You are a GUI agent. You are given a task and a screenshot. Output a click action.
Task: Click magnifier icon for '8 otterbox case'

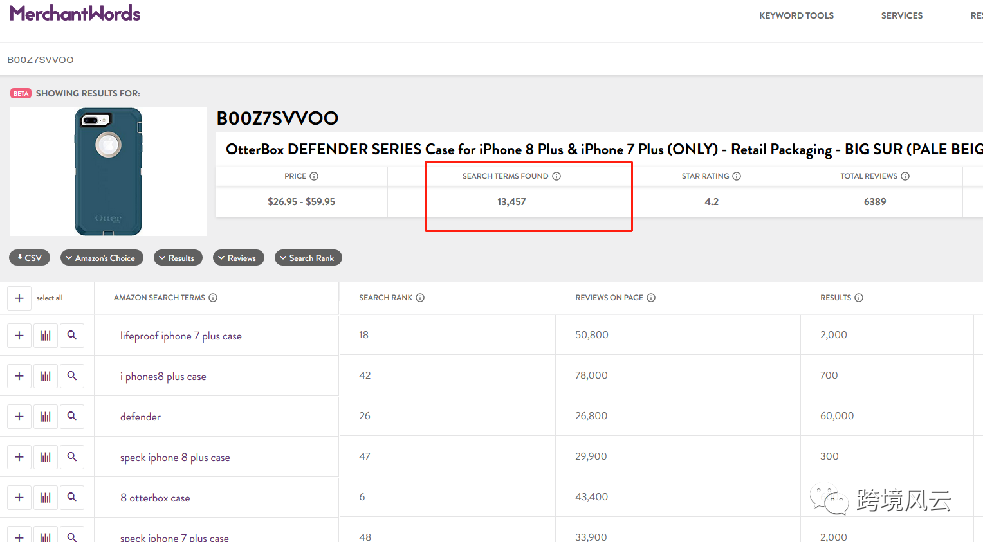pyautogui.click(x=72, y=497)
